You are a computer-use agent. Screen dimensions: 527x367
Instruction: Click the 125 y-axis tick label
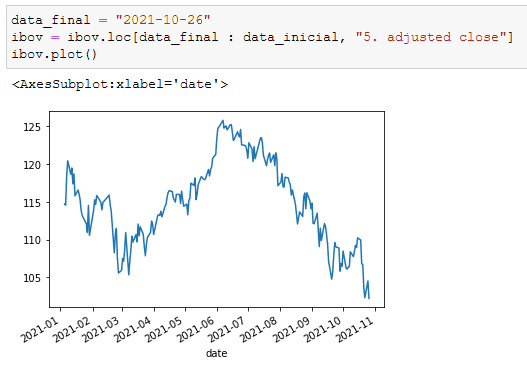32,127
